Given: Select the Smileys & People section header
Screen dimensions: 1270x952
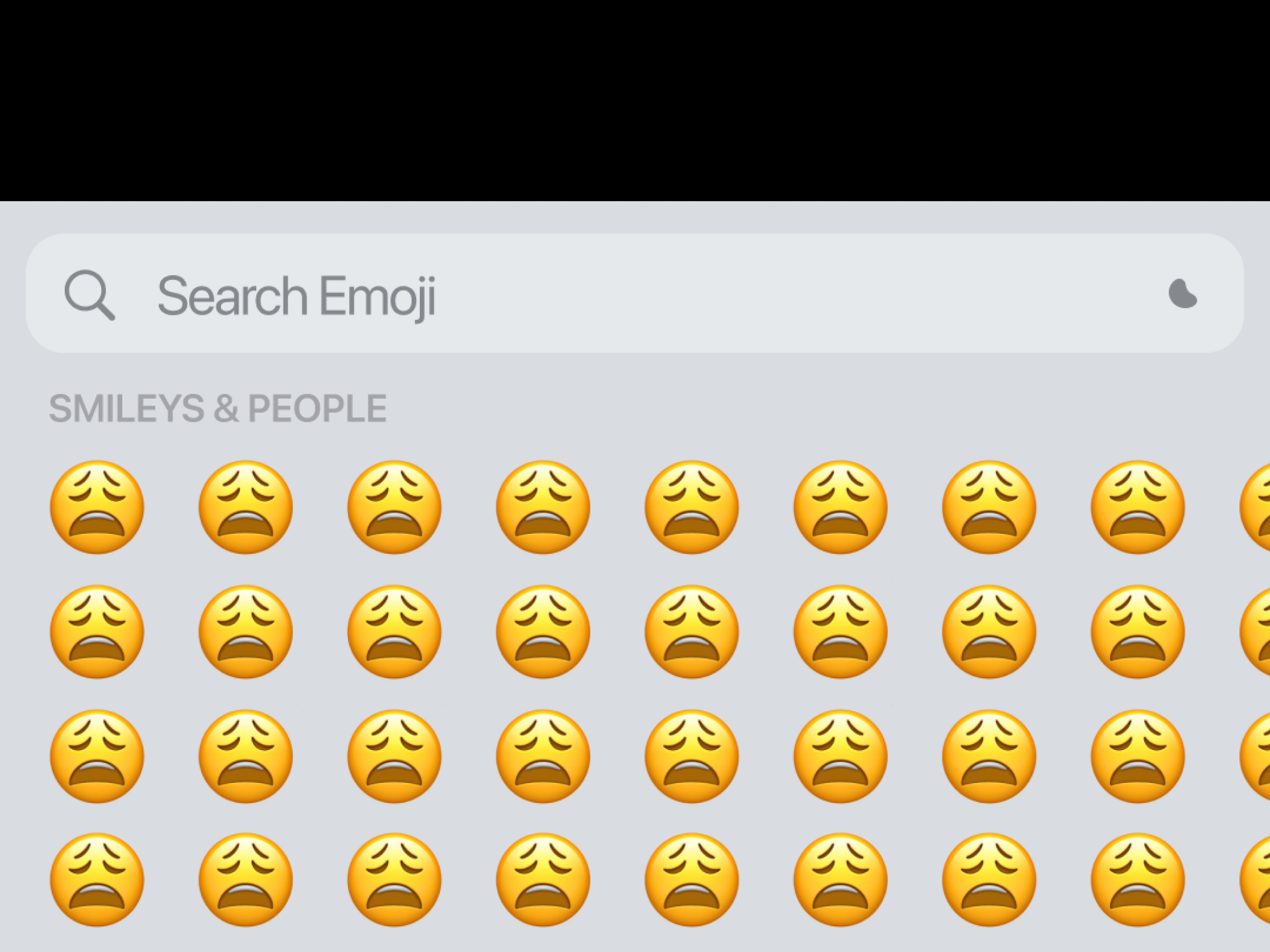Looking at the screenshot, I should (x=217, y=409).
